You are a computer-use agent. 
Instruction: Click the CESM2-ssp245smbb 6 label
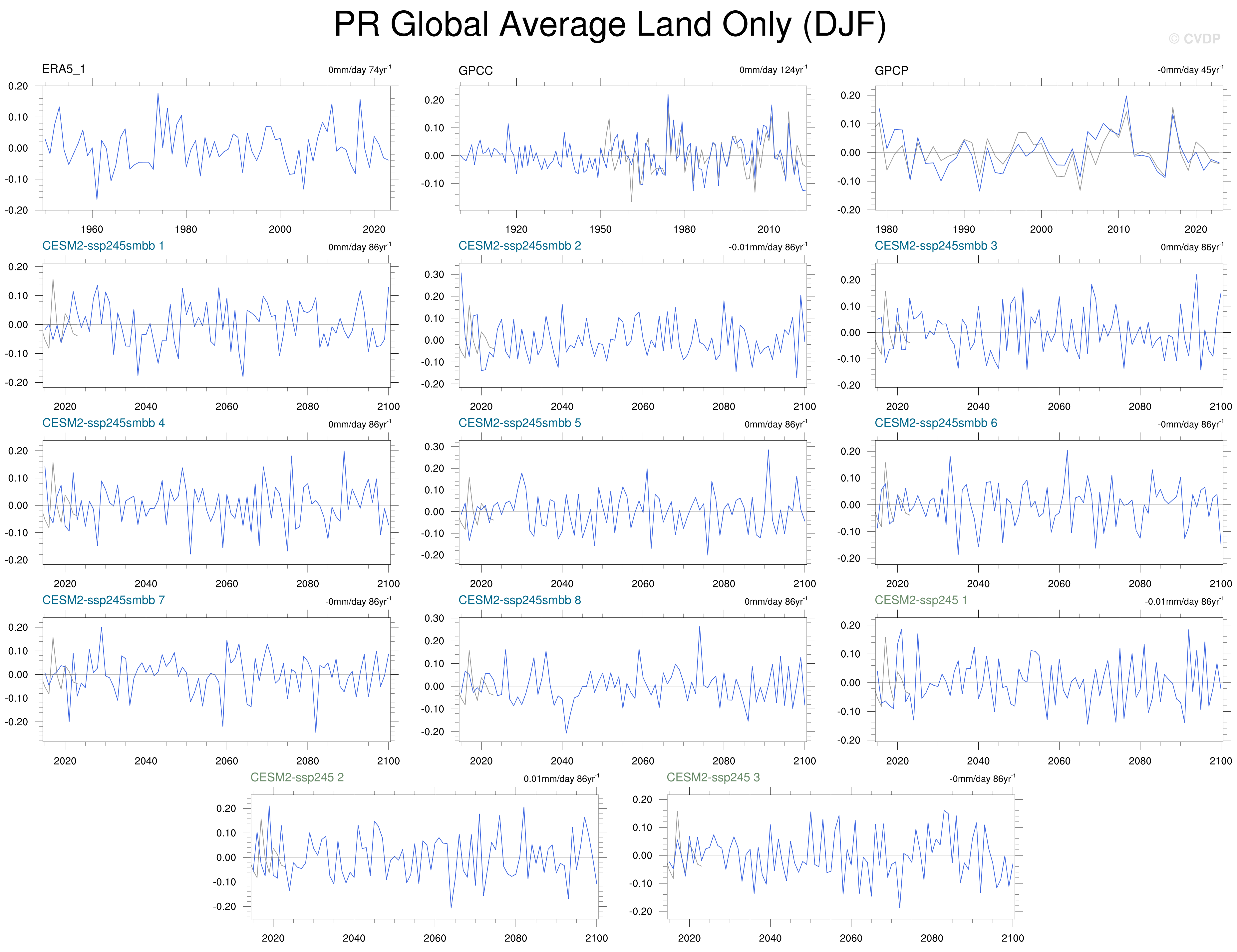[936, 423]
